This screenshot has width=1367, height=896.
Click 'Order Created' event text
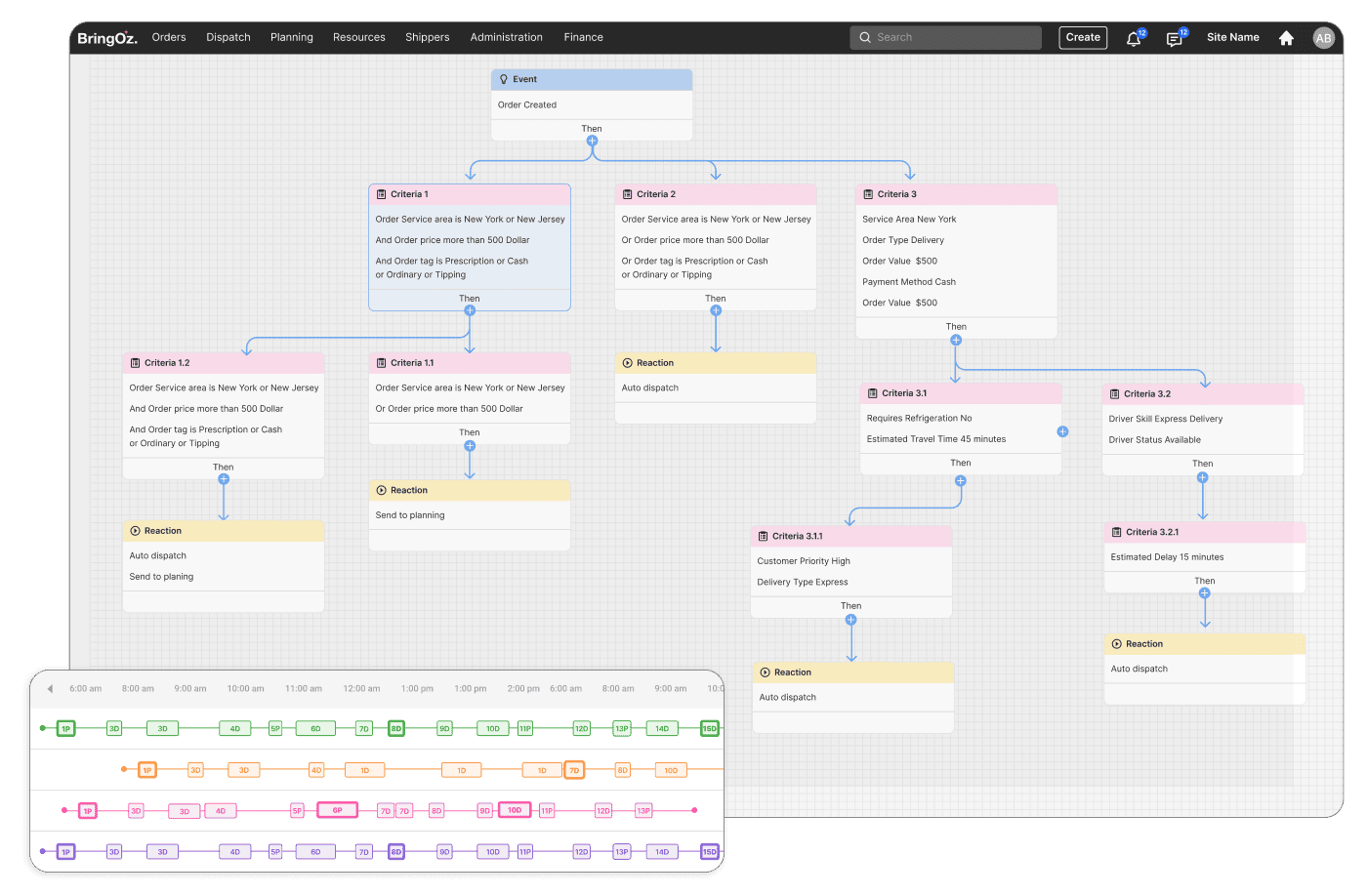[x=527, y=104]
